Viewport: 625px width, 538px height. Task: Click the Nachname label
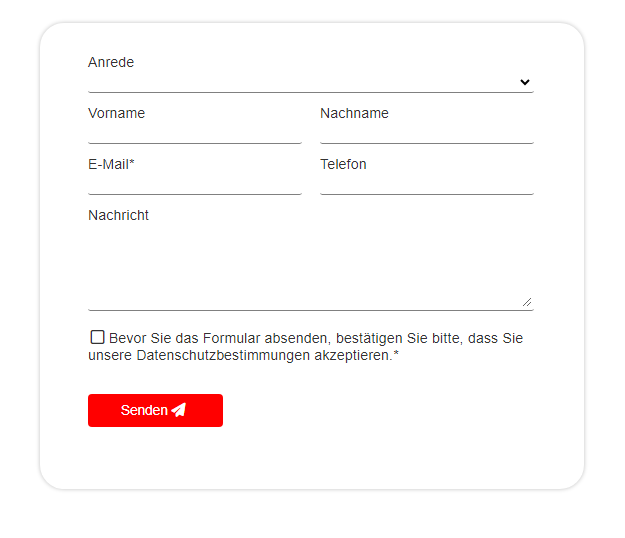click(x=354, y=113)
